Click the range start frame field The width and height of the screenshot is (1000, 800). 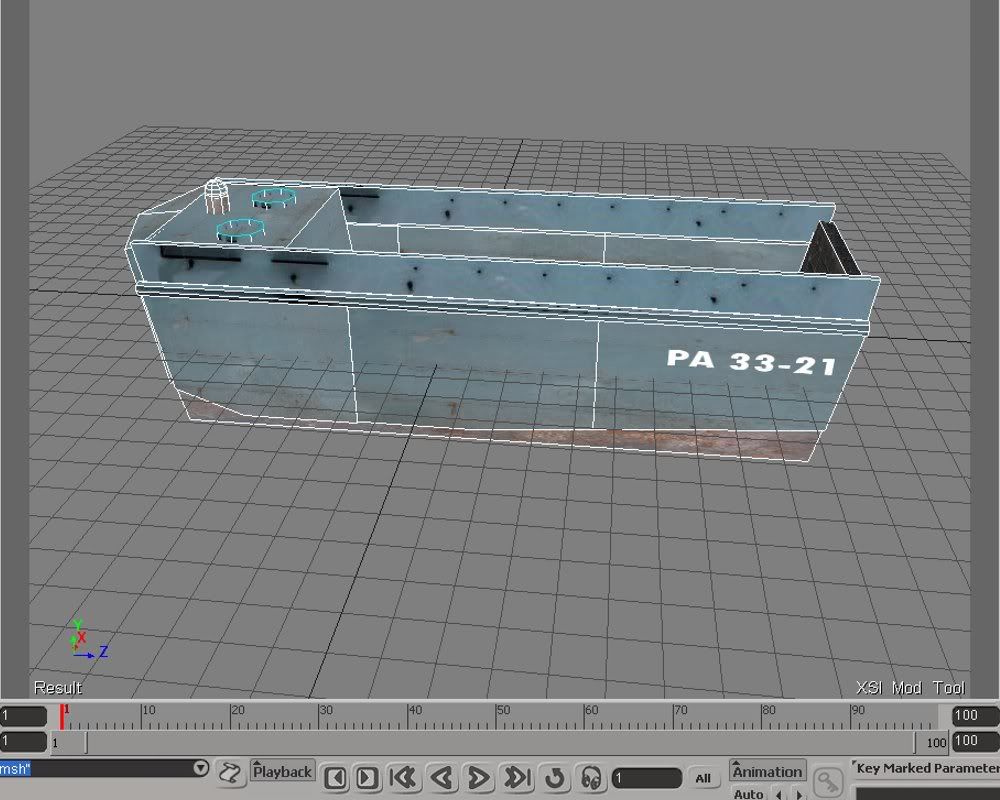point(23,741)
